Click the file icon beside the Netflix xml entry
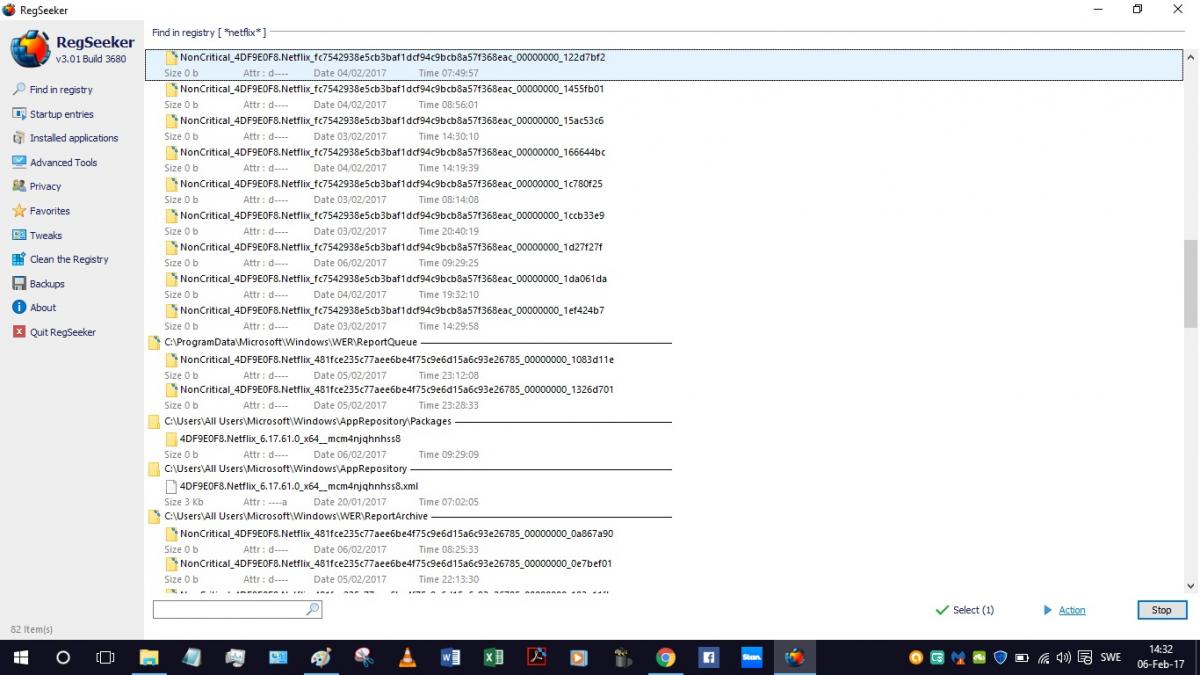Screen dimensions: 1200x675 click(x=171, y=486)
